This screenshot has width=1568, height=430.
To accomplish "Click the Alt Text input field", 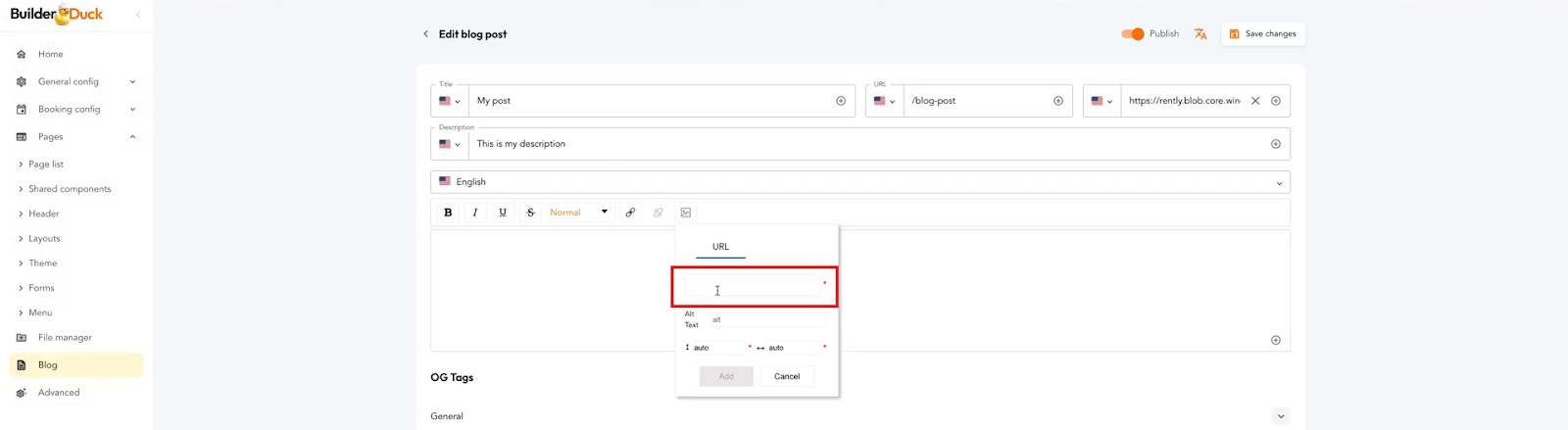I will coord(766,320).
